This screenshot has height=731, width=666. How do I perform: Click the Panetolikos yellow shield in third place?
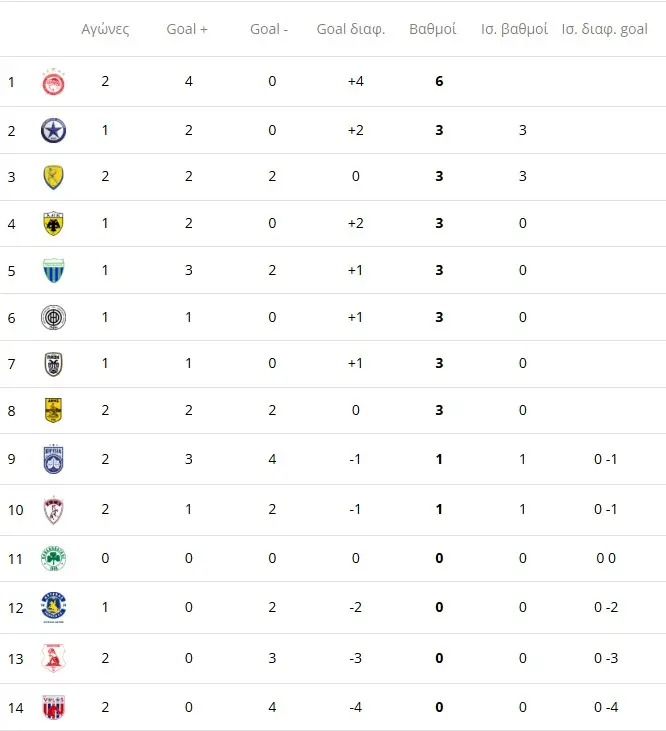tap(53, 177)
